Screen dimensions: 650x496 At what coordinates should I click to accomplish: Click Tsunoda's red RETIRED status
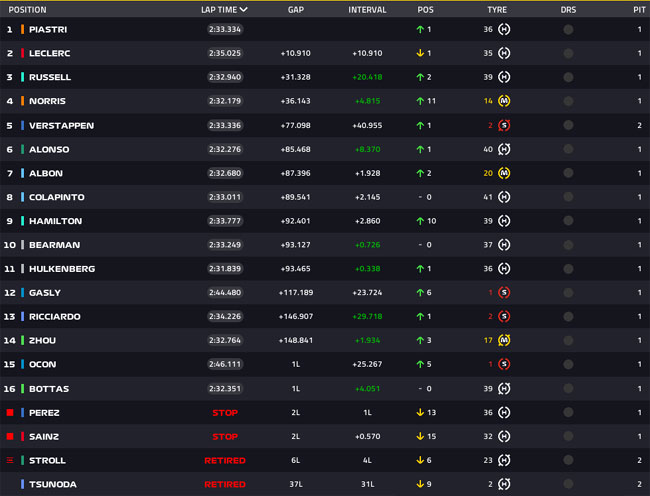225,484
